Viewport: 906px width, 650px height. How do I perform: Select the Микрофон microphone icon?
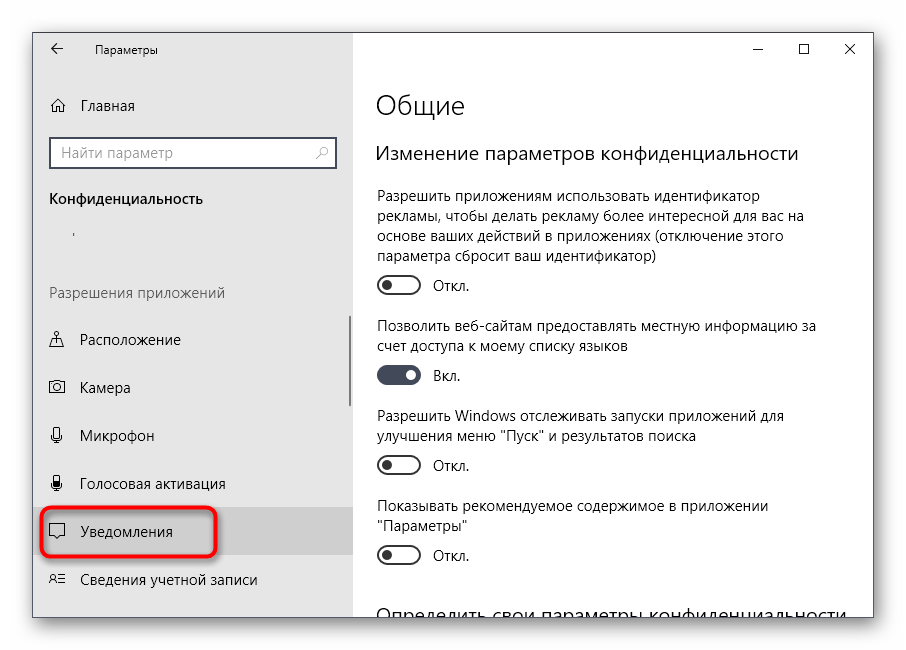(57, 435)
